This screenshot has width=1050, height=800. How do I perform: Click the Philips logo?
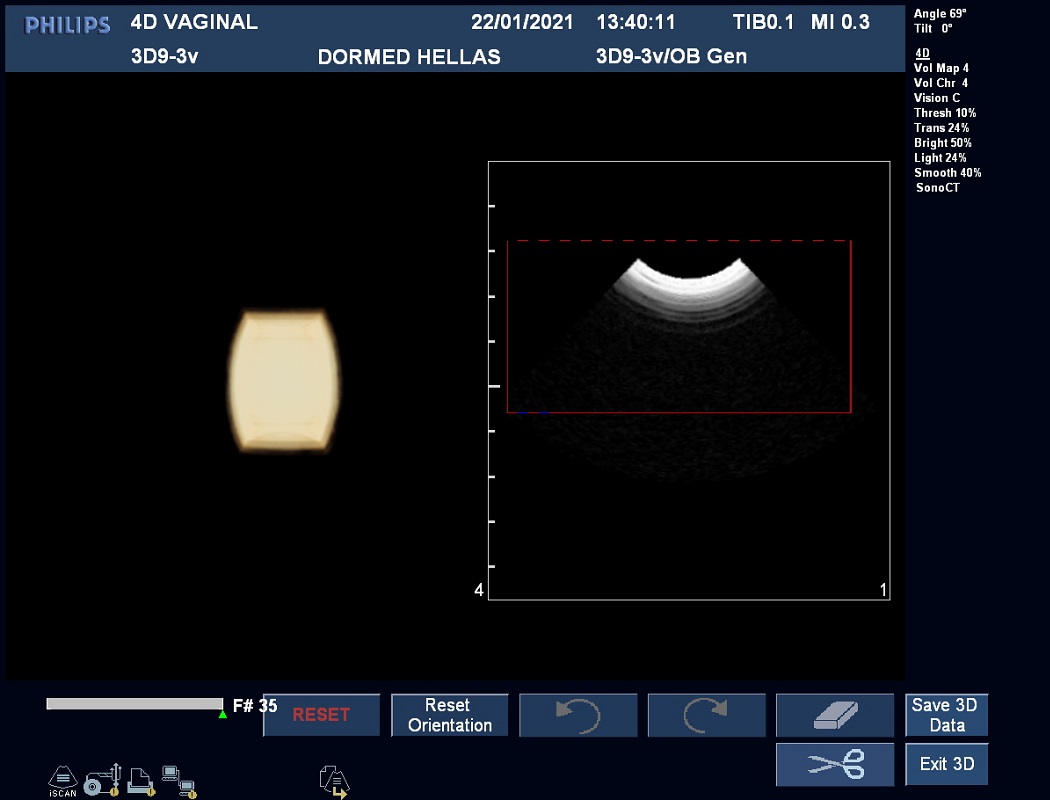(67, 25)
